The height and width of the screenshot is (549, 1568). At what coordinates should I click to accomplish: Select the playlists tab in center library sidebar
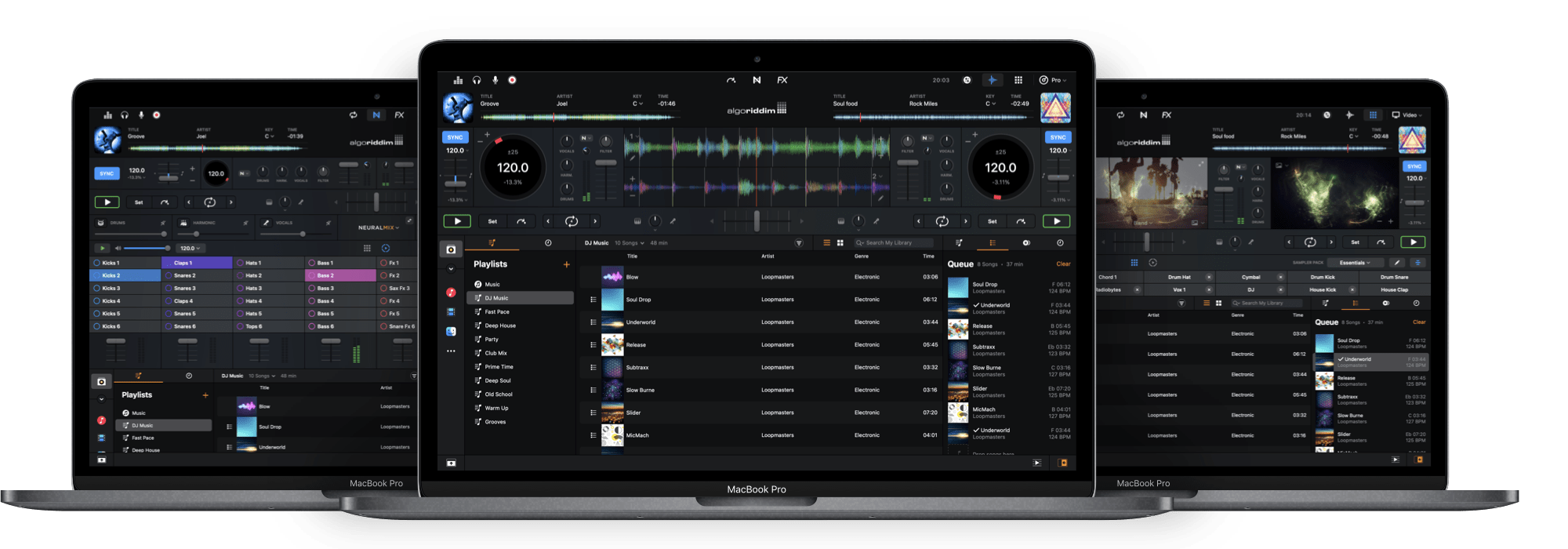coord(492,243)
